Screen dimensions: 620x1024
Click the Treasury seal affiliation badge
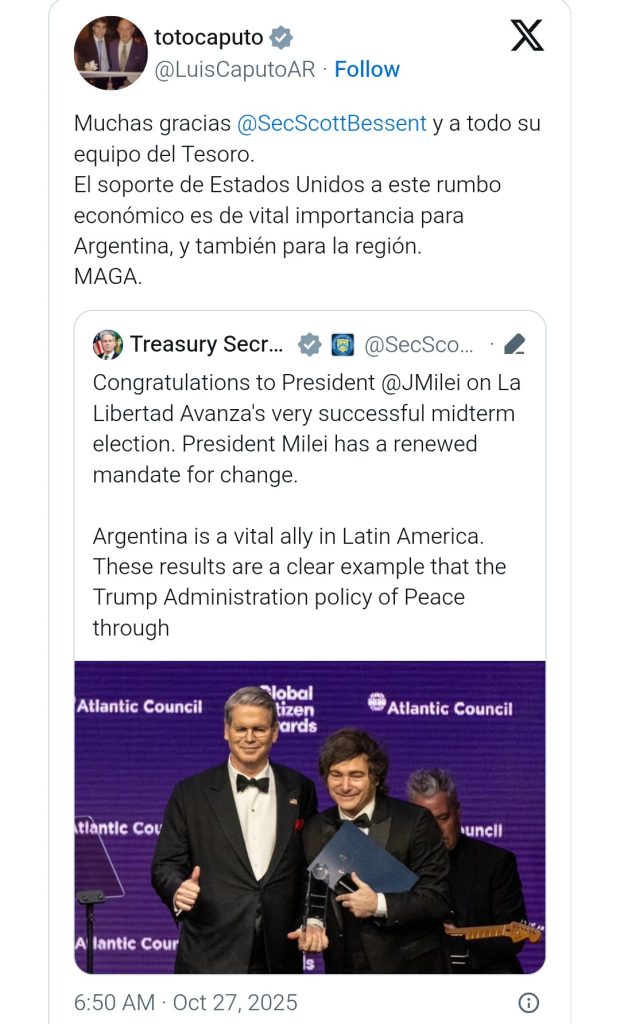pyautogui.click(x=342, y=345)
